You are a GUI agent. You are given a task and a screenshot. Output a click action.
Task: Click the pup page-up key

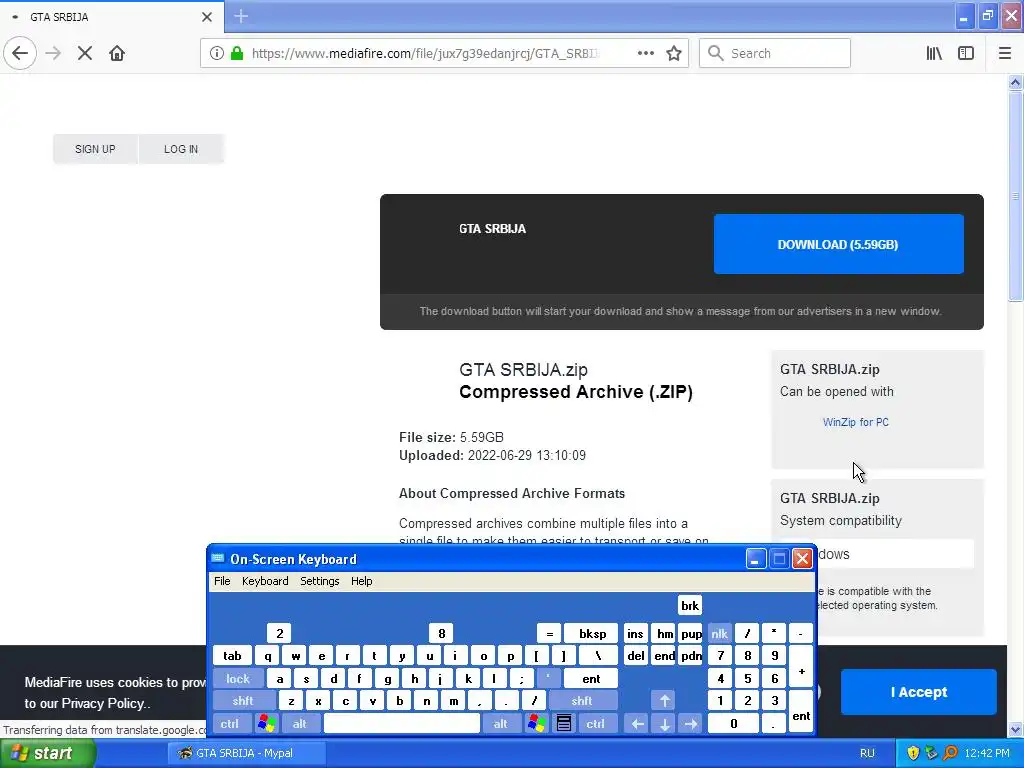click(x=691, y=633)
